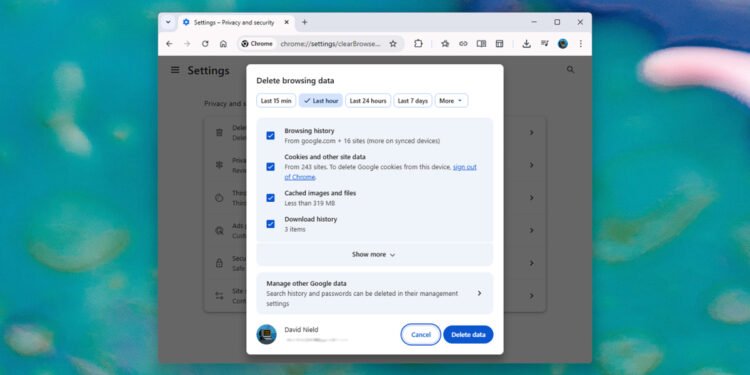Click the forward navigation arrow

(x=187, y=44)
